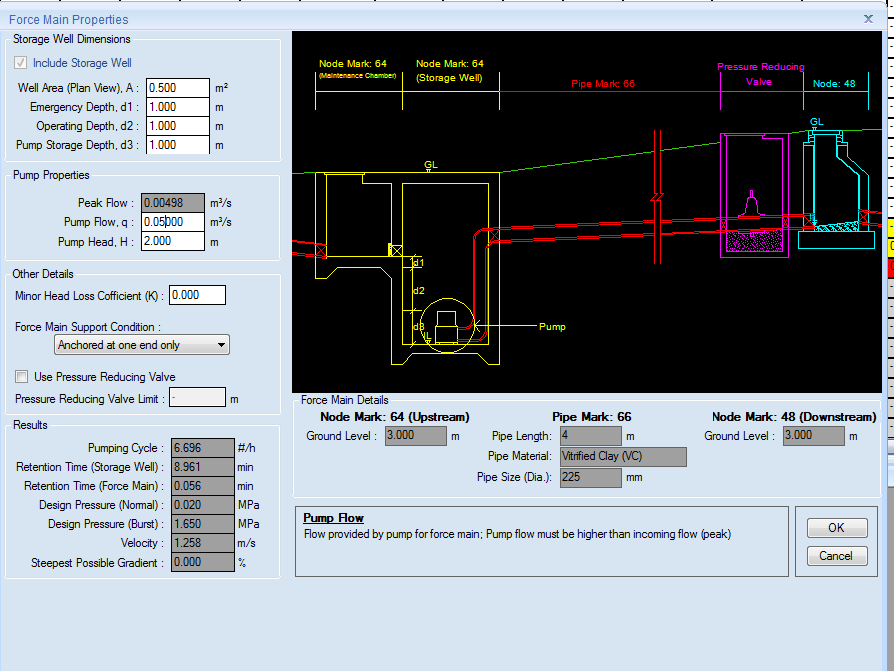894x671 pixels.
Task: Click 'Node Mark: 48 (Downstream)' heading
Action: pos(794,417)
